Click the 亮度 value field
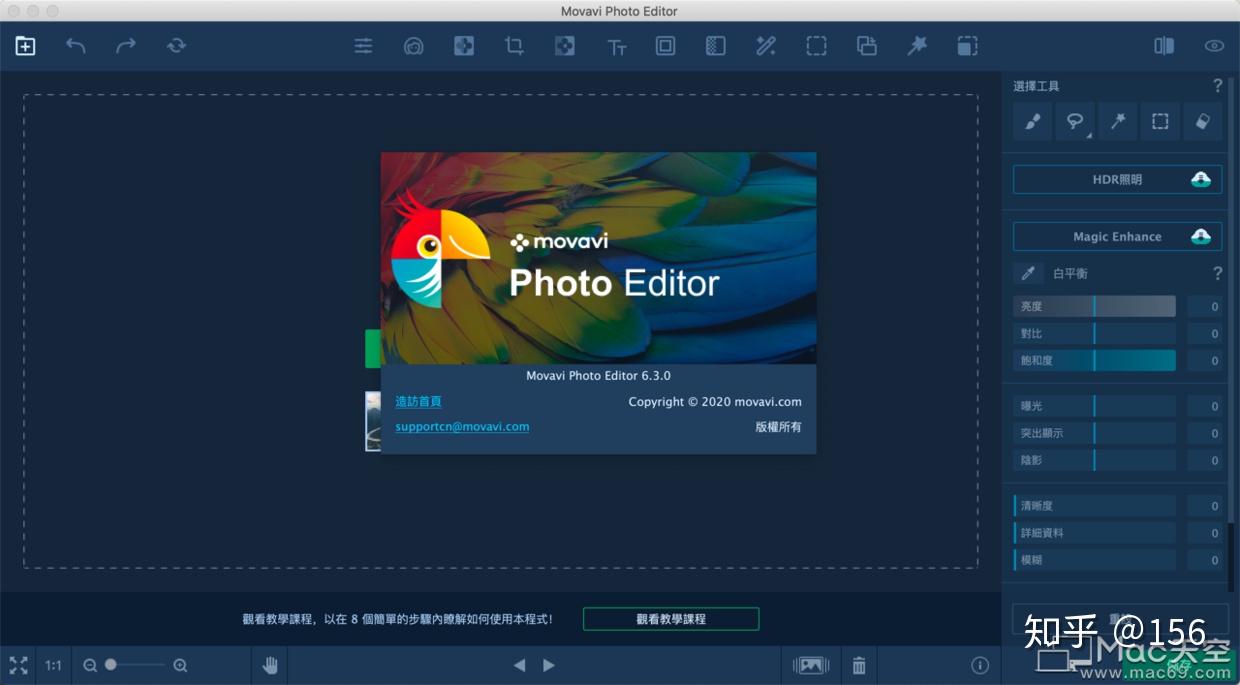 1205,306
